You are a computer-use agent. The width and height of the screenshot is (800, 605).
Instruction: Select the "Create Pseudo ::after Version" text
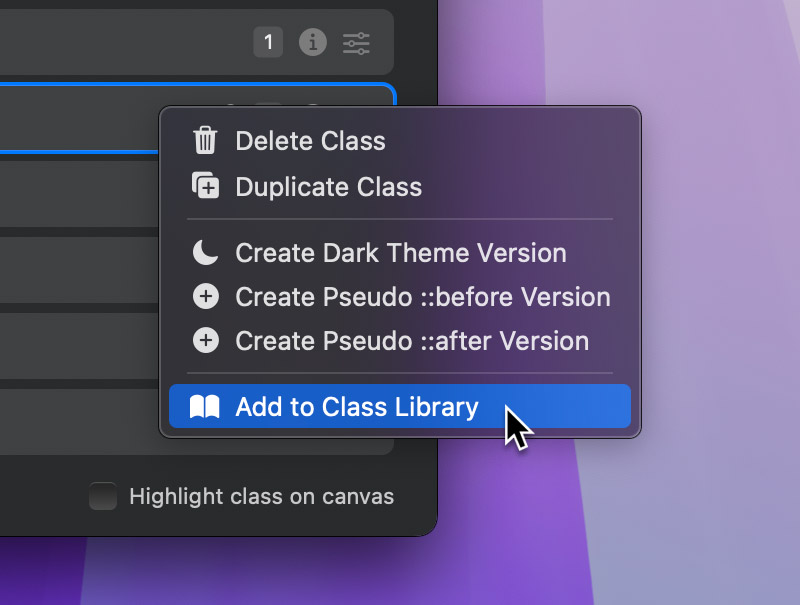coord(411,341)
